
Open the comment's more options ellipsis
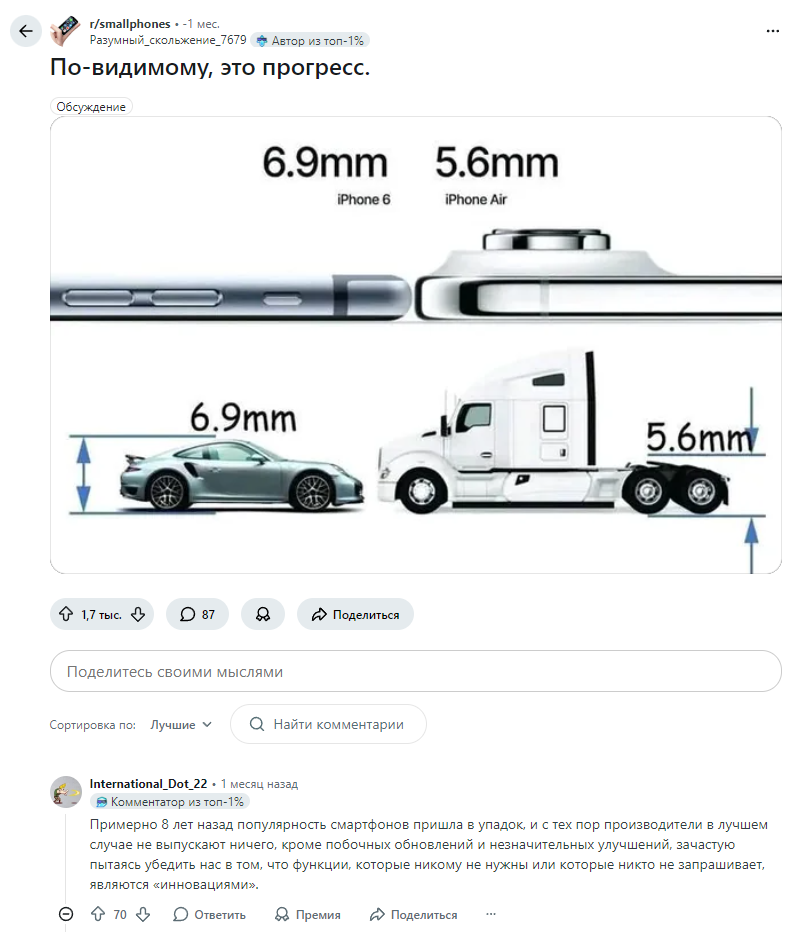[490, 914]
